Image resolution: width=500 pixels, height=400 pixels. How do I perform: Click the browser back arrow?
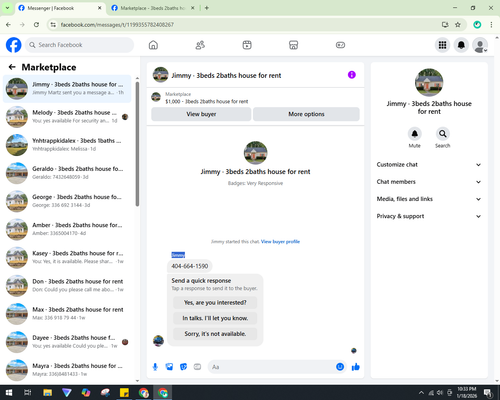pyautogui.click(x=8, y=25)
